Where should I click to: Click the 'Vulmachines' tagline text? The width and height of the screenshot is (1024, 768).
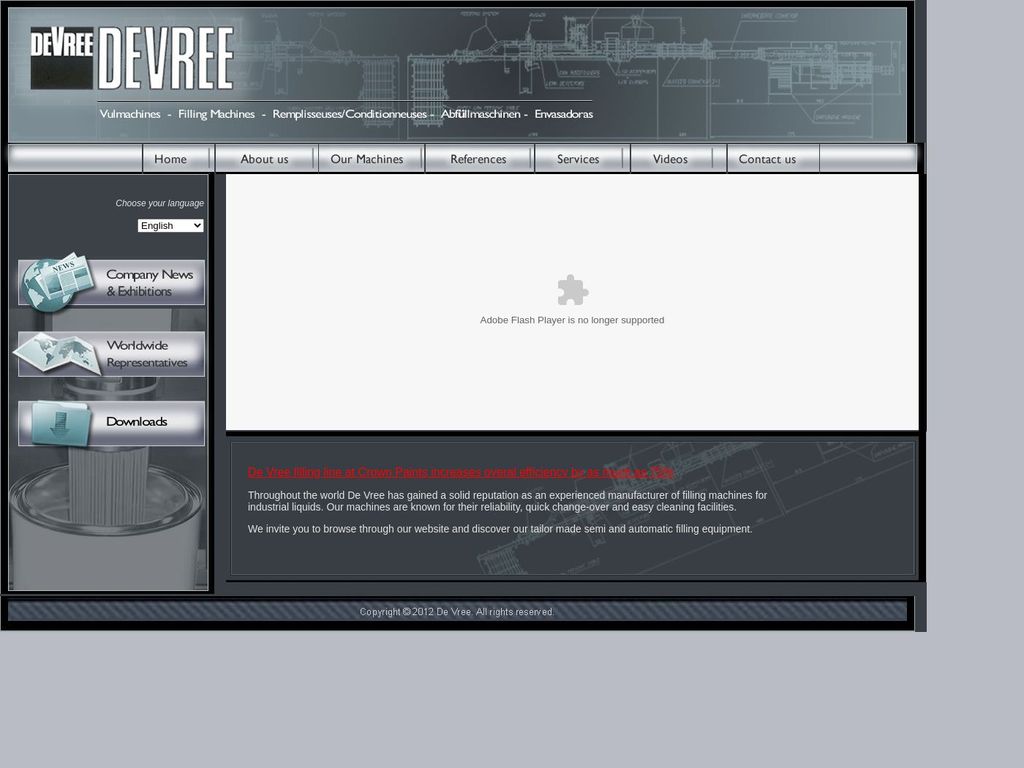(130, 114)
